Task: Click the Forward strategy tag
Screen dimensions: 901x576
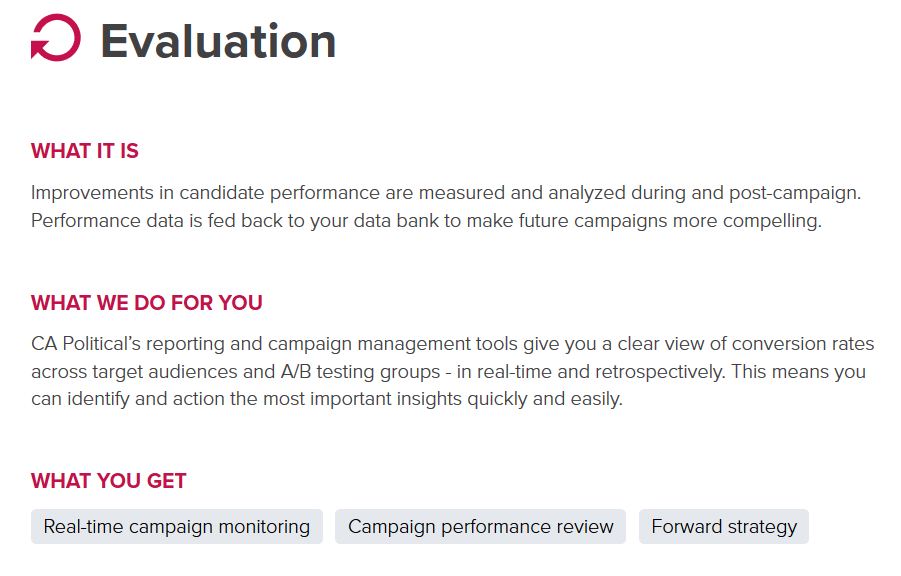Action: click(724, 526)
